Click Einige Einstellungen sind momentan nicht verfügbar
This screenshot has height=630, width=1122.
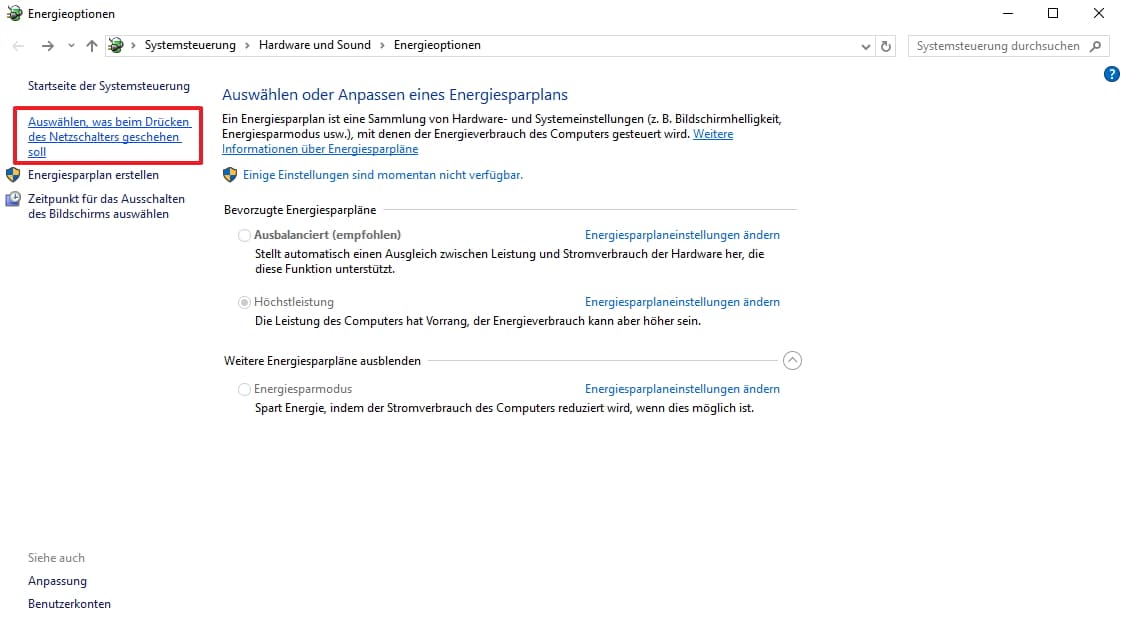pos(383,175)
